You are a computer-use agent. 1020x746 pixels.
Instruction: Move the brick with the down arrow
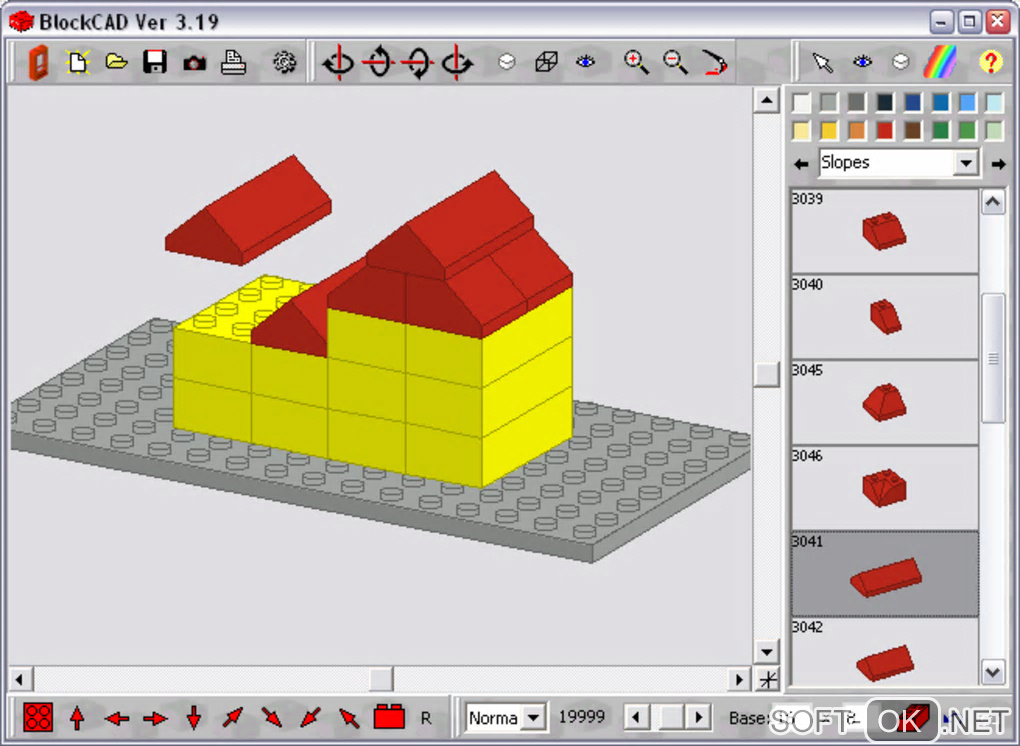[x=194, y=719]
